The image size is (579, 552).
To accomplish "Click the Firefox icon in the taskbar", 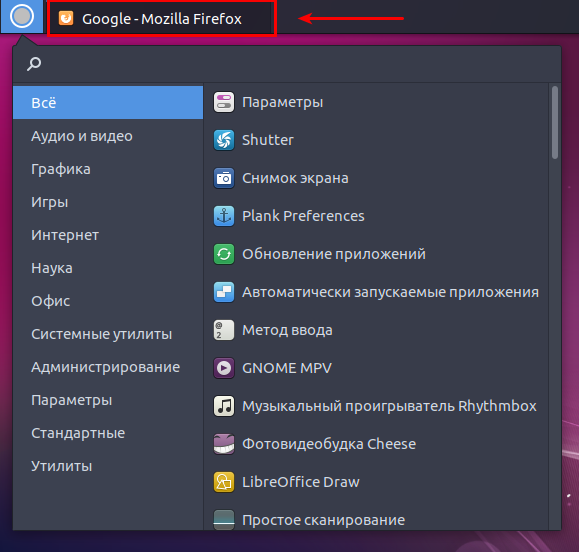I will (x=66, y=18).
